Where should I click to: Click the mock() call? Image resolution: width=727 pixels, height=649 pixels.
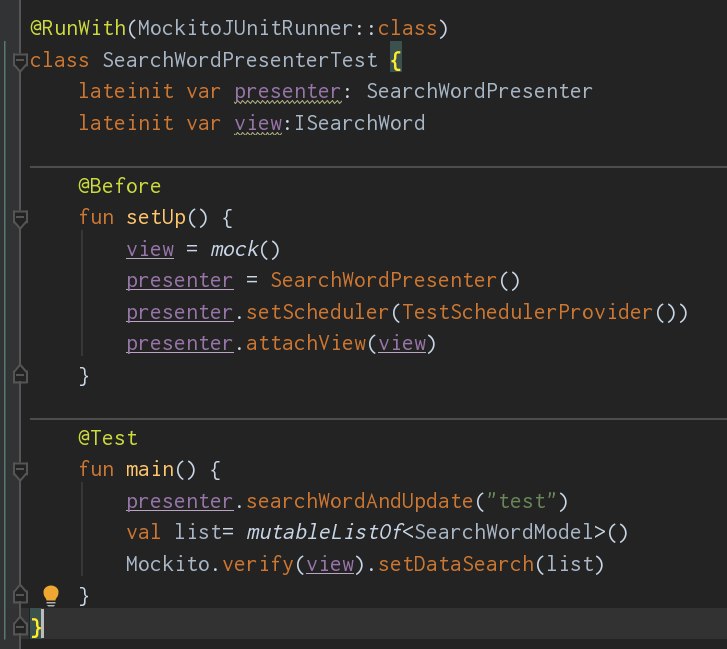pos(245,249)
